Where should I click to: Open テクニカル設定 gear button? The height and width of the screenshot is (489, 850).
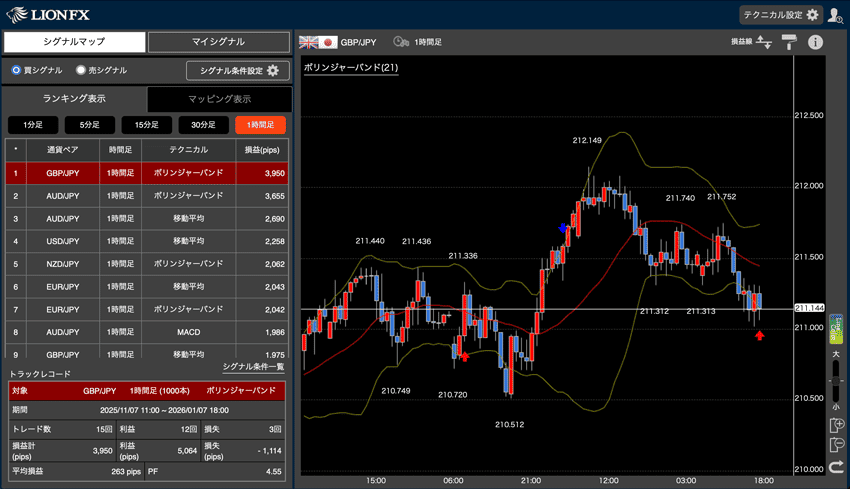click(781, 15)
